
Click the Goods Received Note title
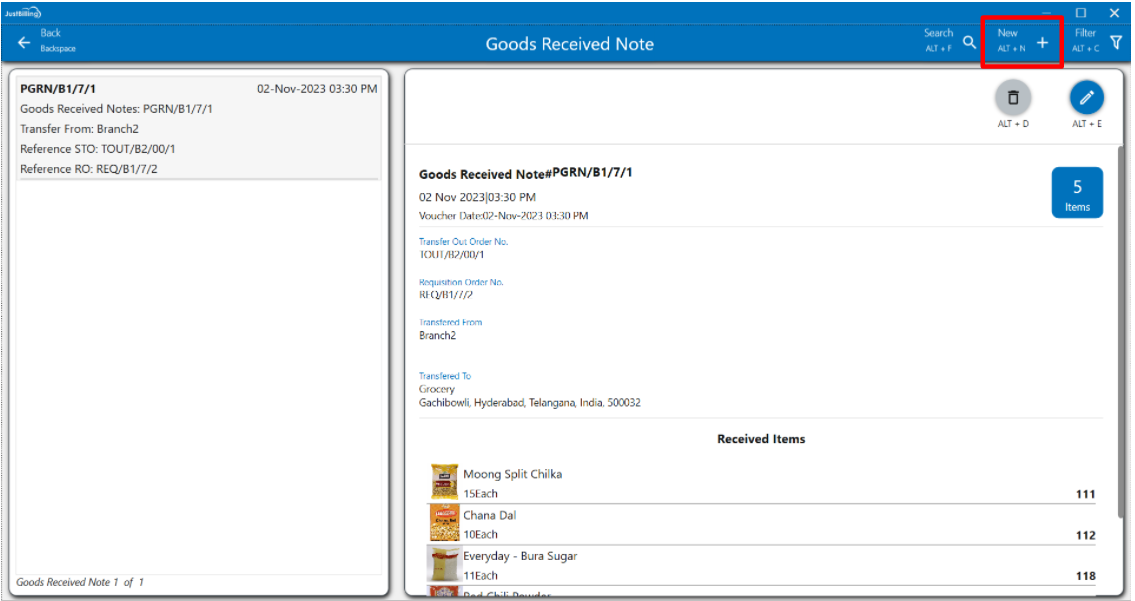click(x=569, y=44)
